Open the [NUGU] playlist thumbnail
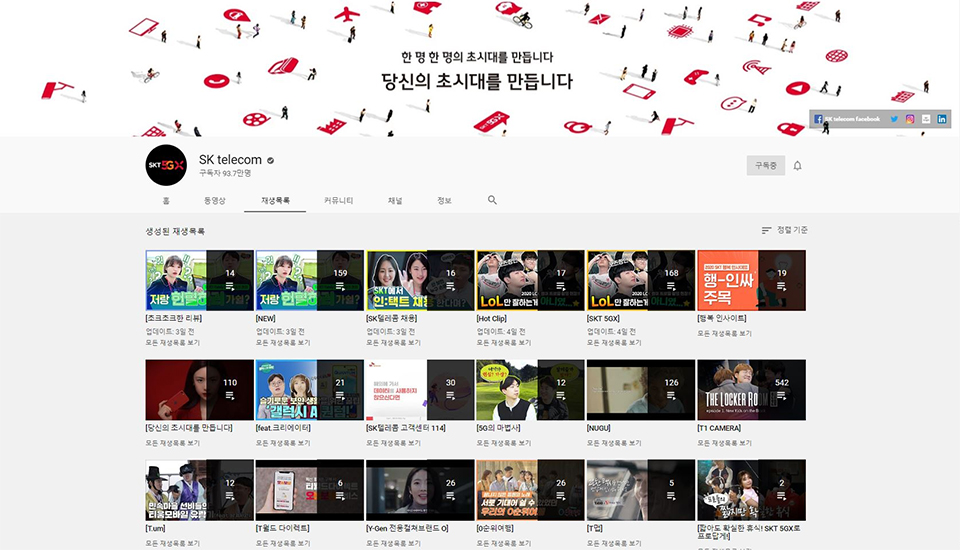The width and height of the screenshot is (960, 550). tap(640, 389)
